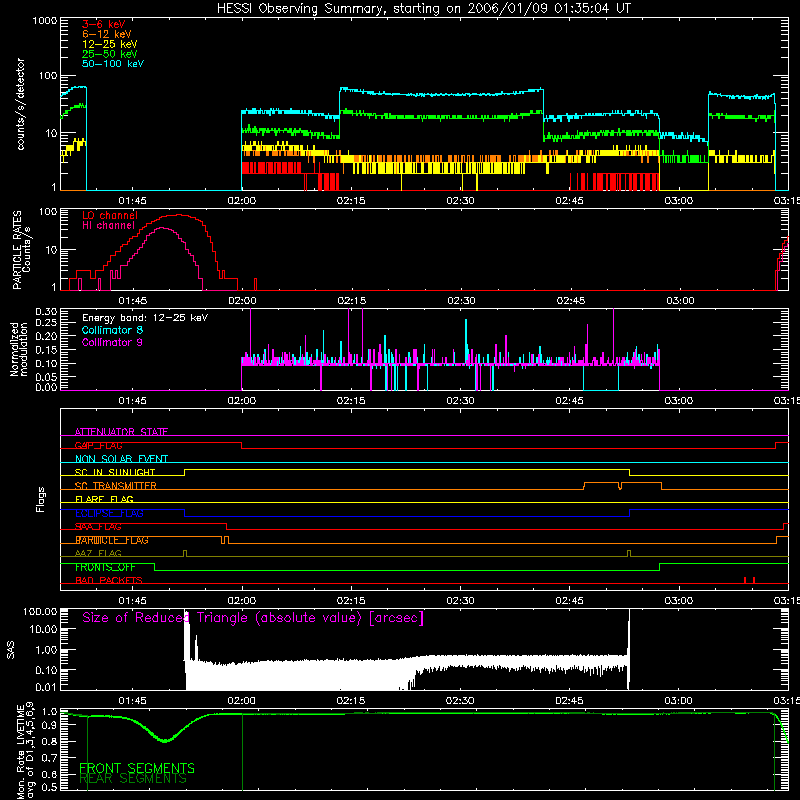Screen dimensions: 800x800
Task: Click the '0.8' livetime tick value
Action: pos(49,742)
